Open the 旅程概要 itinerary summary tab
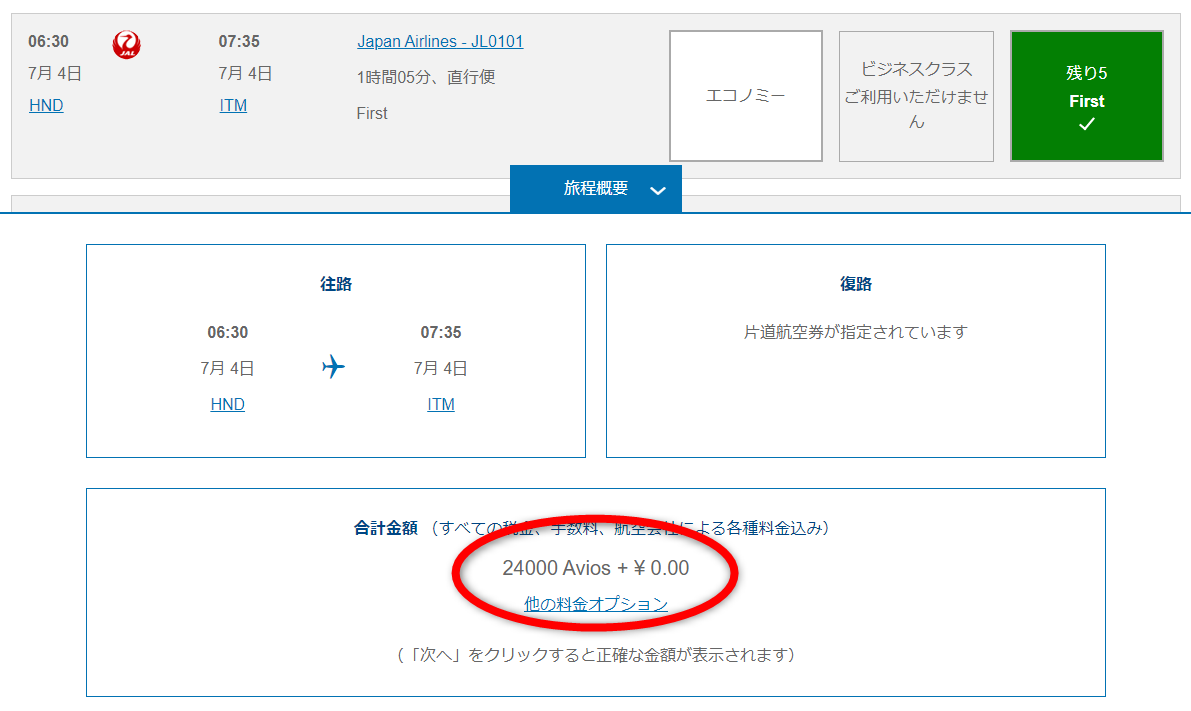This screenshot has width=1191, height=711. pos(596,188)
